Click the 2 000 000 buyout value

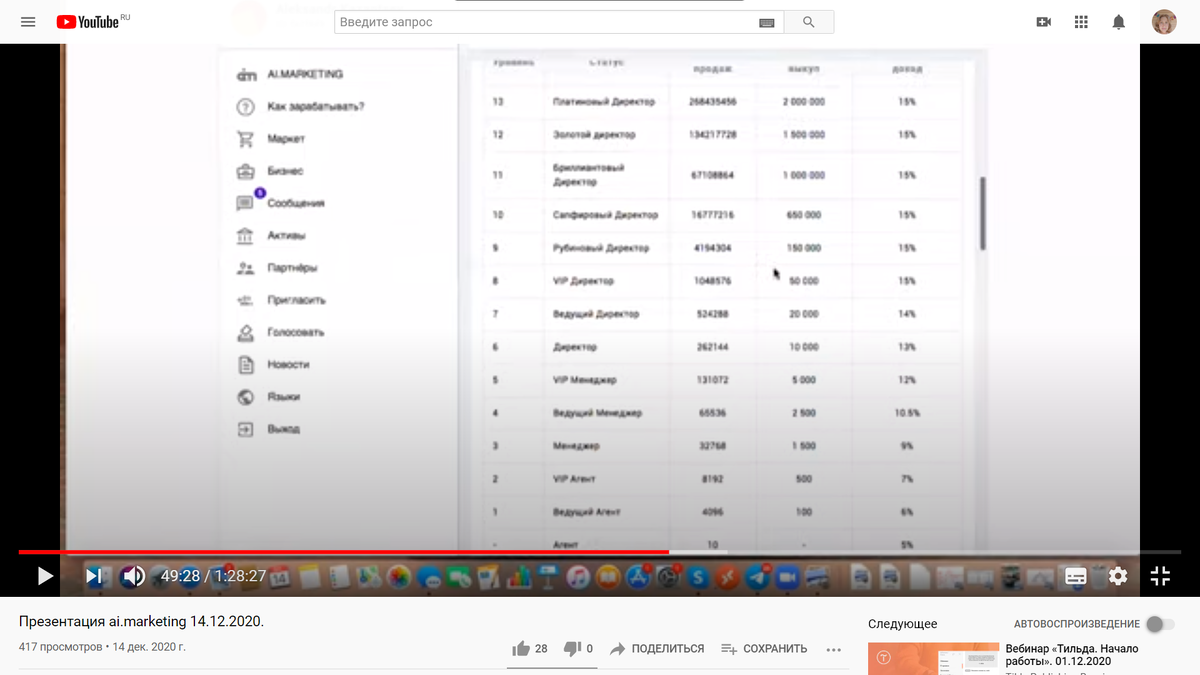coord(803,102)
